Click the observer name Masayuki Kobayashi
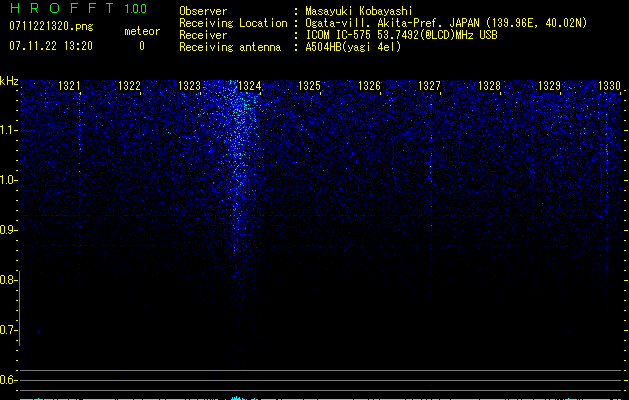 tap(359, 11)
